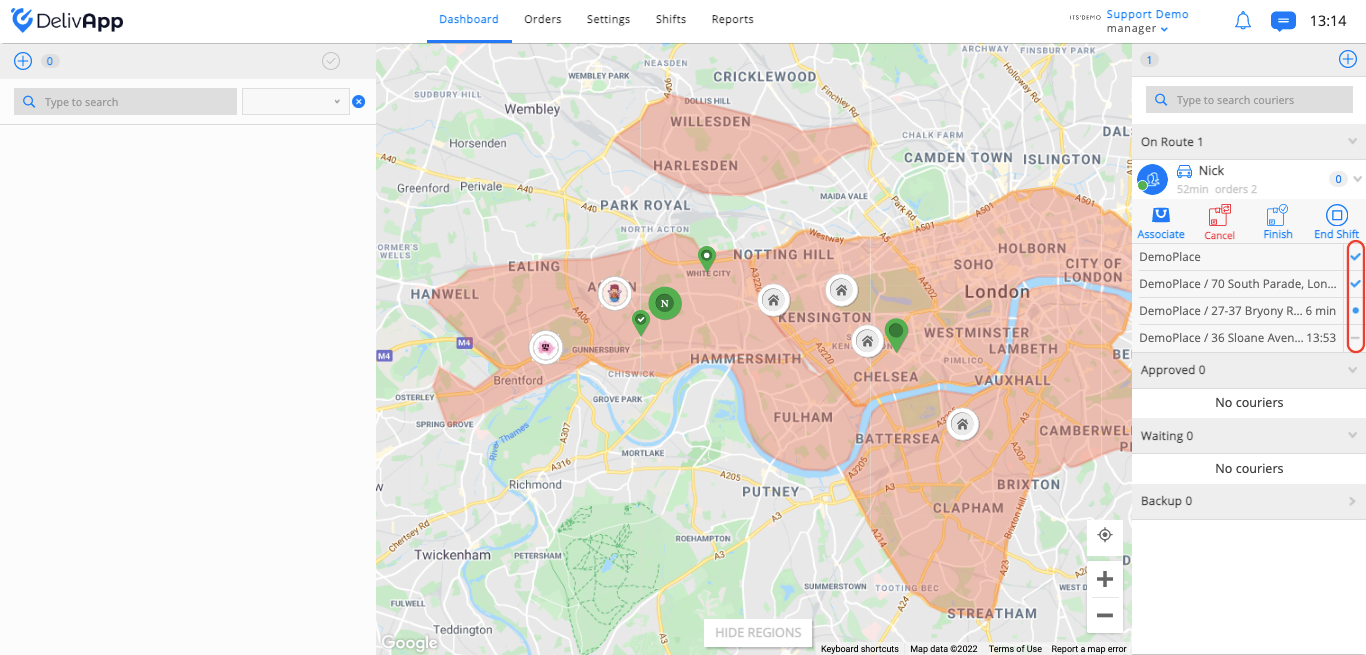Screen dimensions: 1366x655
Task: Add a new courier with plus icon
Action: (1348, 59)
